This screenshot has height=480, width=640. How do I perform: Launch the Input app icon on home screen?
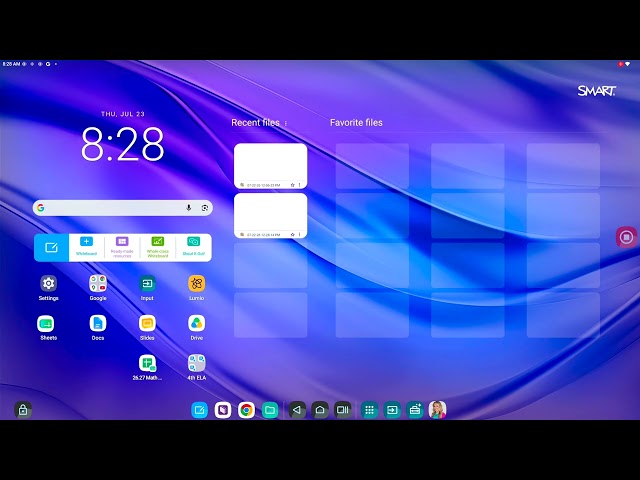click(147, 283)
